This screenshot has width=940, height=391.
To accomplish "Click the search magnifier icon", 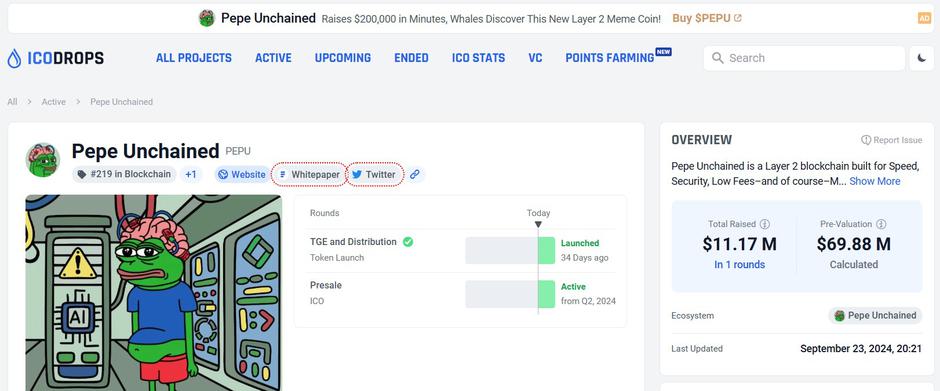I will click(717, 58).
